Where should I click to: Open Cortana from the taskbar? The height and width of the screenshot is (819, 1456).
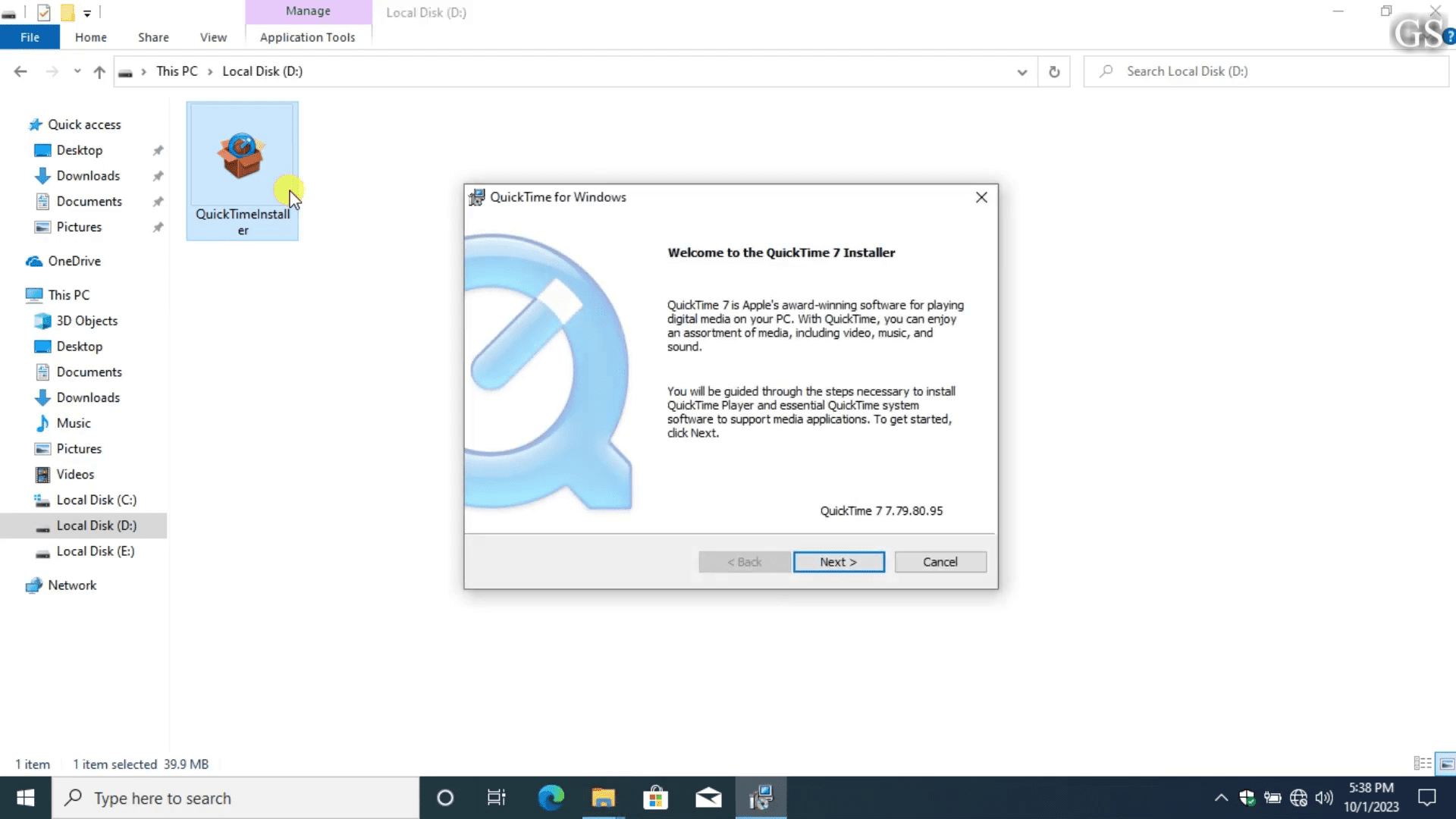point(445,798)
